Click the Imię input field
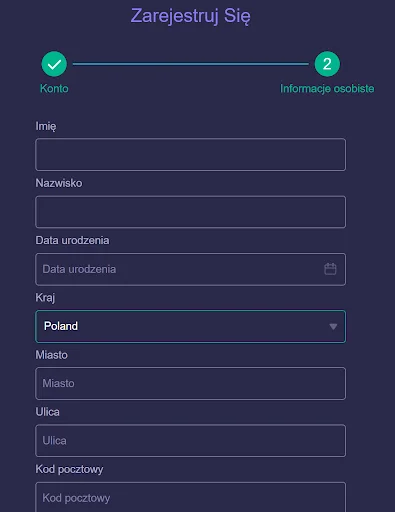Viewport: 395px width, 512px height. [x=190, y=155]
